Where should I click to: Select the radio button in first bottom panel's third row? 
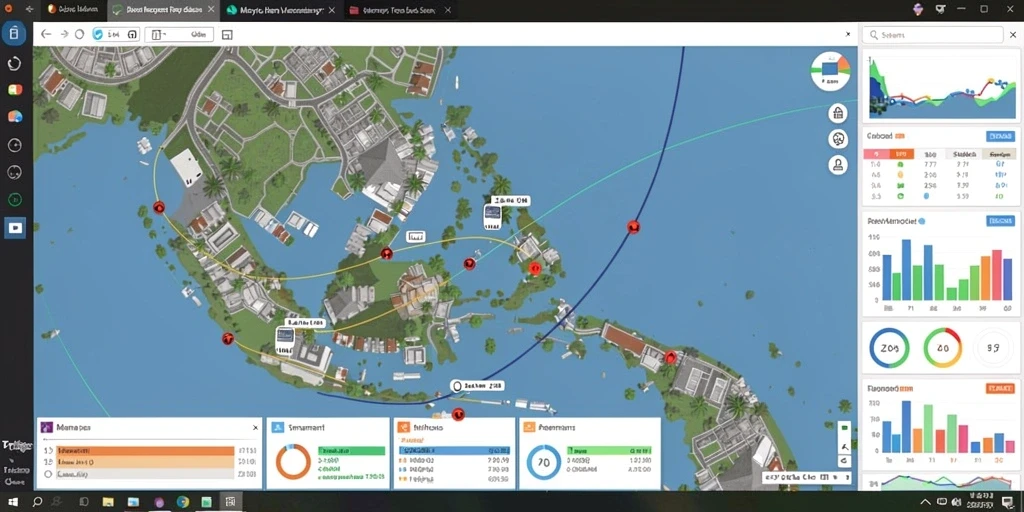coord(48,475)
